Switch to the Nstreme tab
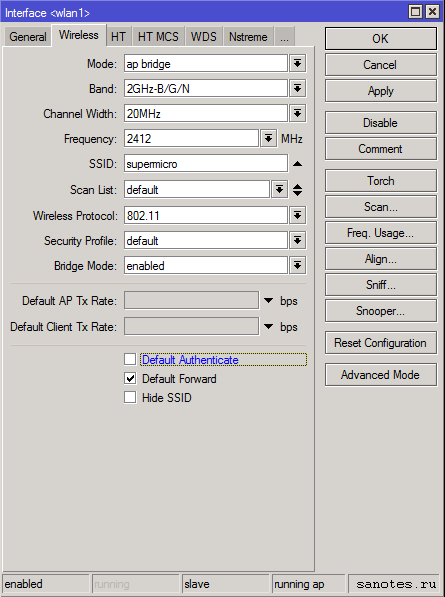Viewport: 445px width, 597px height. tap(248, 37)
